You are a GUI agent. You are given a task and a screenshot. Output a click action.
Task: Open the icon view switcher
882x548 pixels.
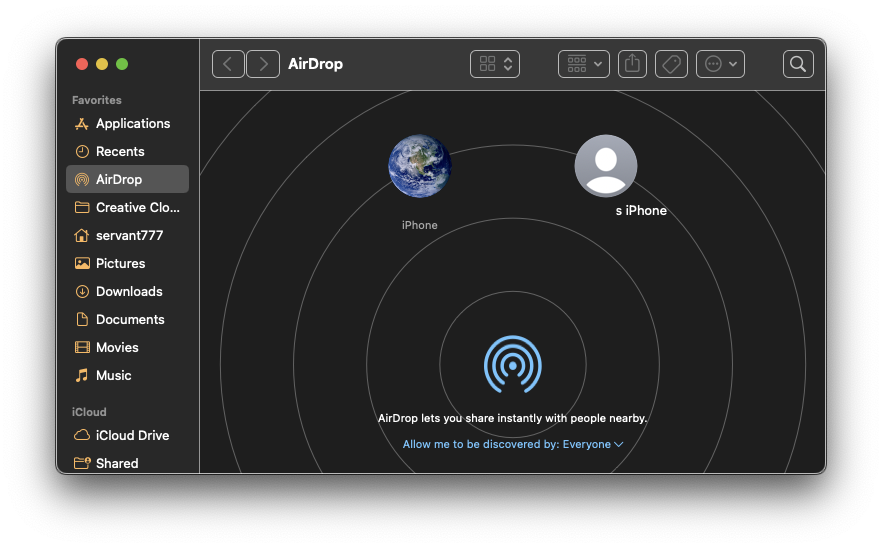coord(494,64)
